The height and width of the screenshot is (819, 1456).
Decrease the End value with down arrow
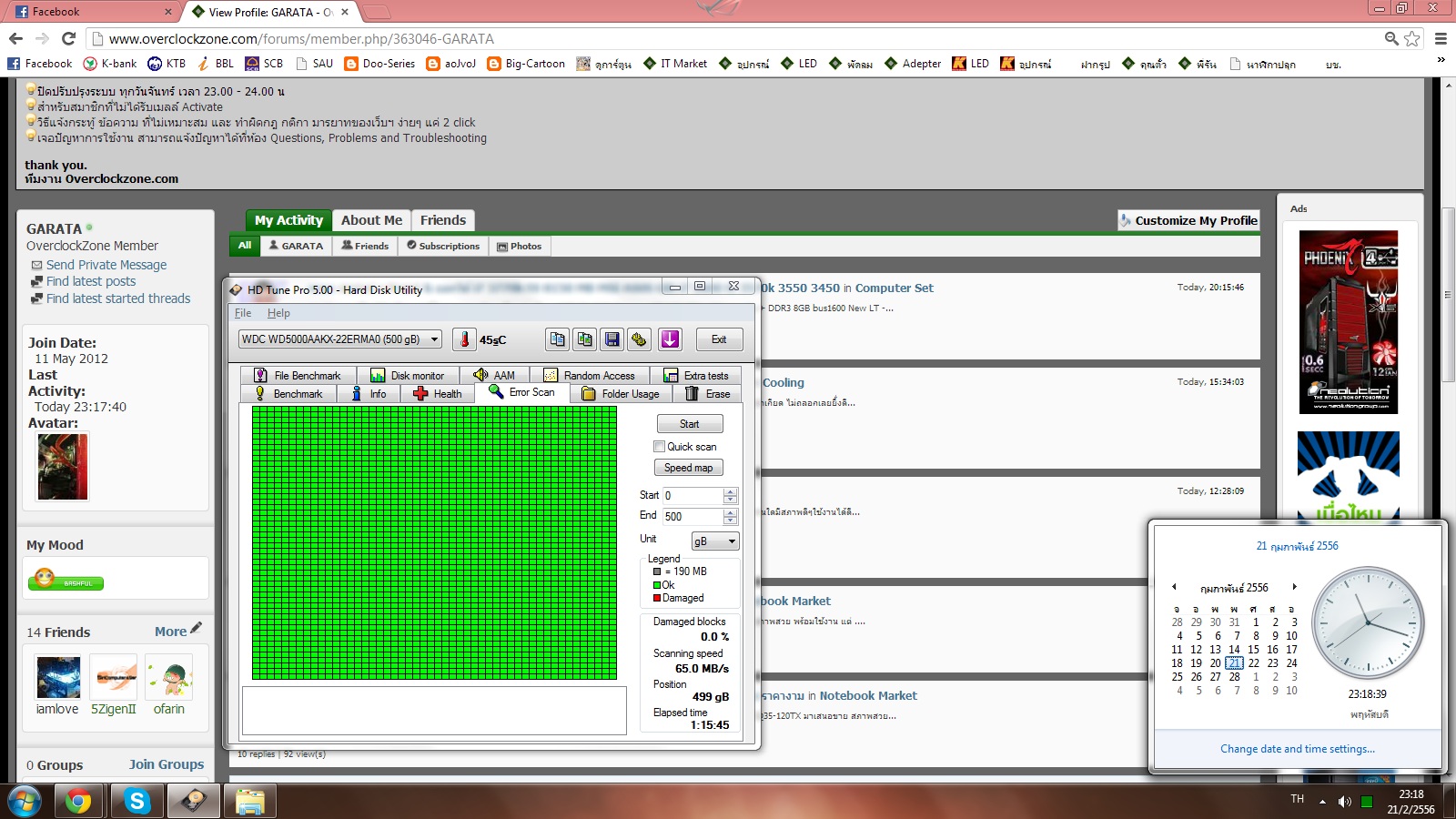(x=730, y=521)
